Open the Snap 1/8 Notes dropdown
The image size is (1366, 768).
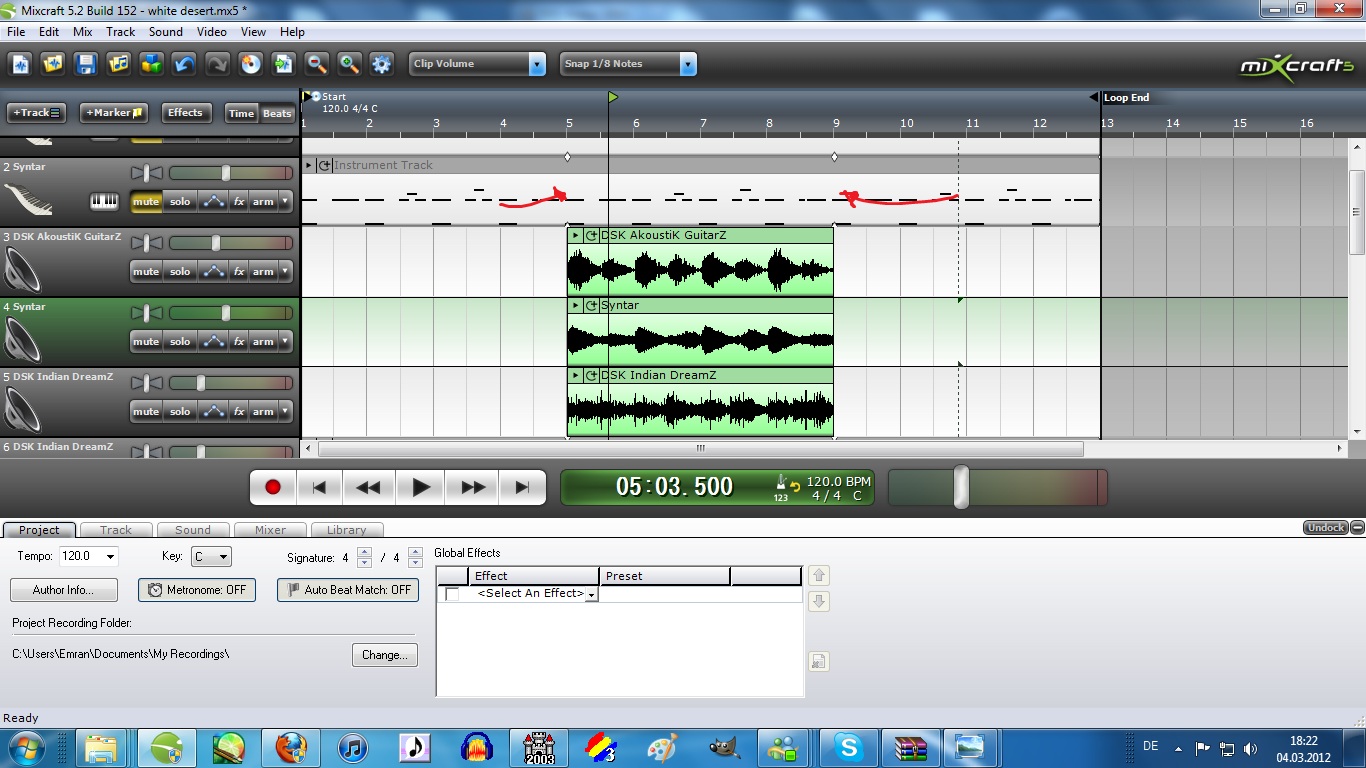tap(687, 64)
